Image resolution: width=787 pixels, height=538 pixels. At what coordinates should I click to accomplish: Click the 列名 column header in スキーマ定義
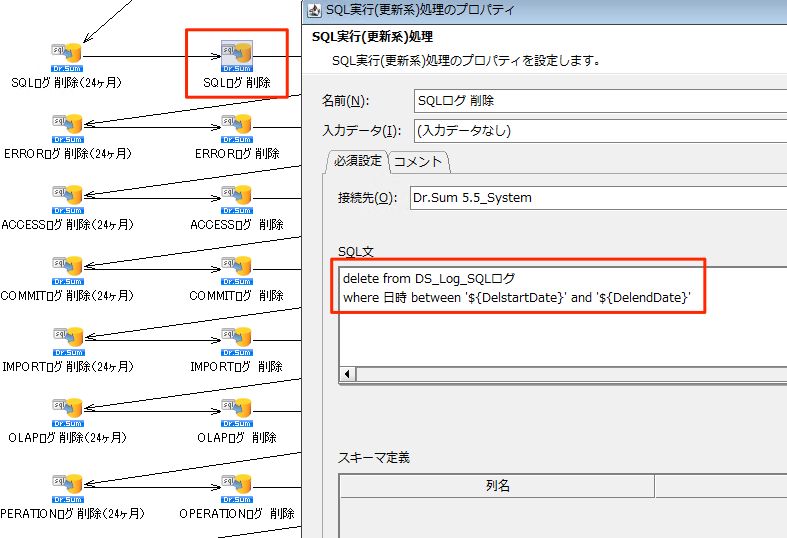tap(497, 486)
